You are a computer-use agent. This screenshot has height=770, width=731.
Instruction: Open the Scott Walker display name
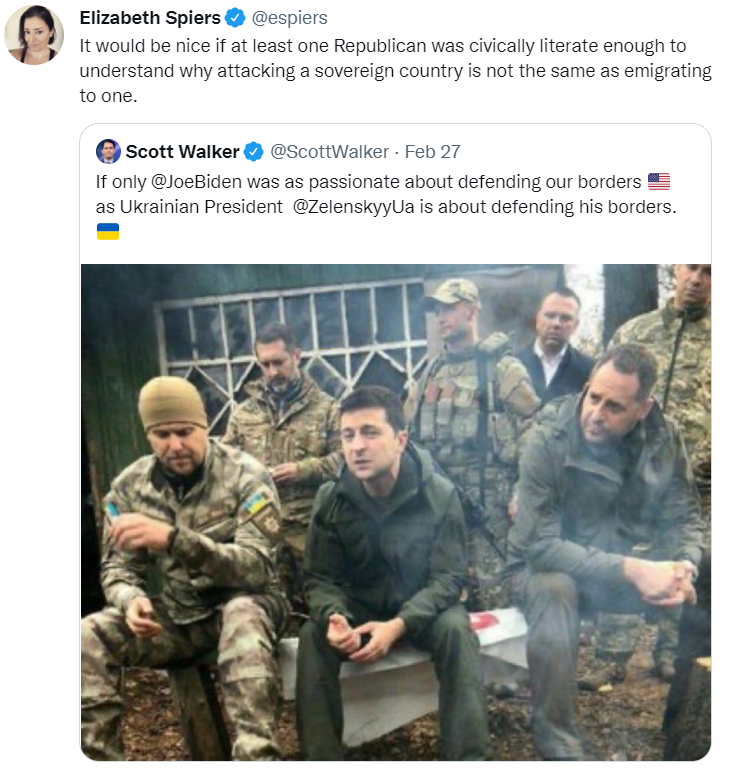pos(182,152)
